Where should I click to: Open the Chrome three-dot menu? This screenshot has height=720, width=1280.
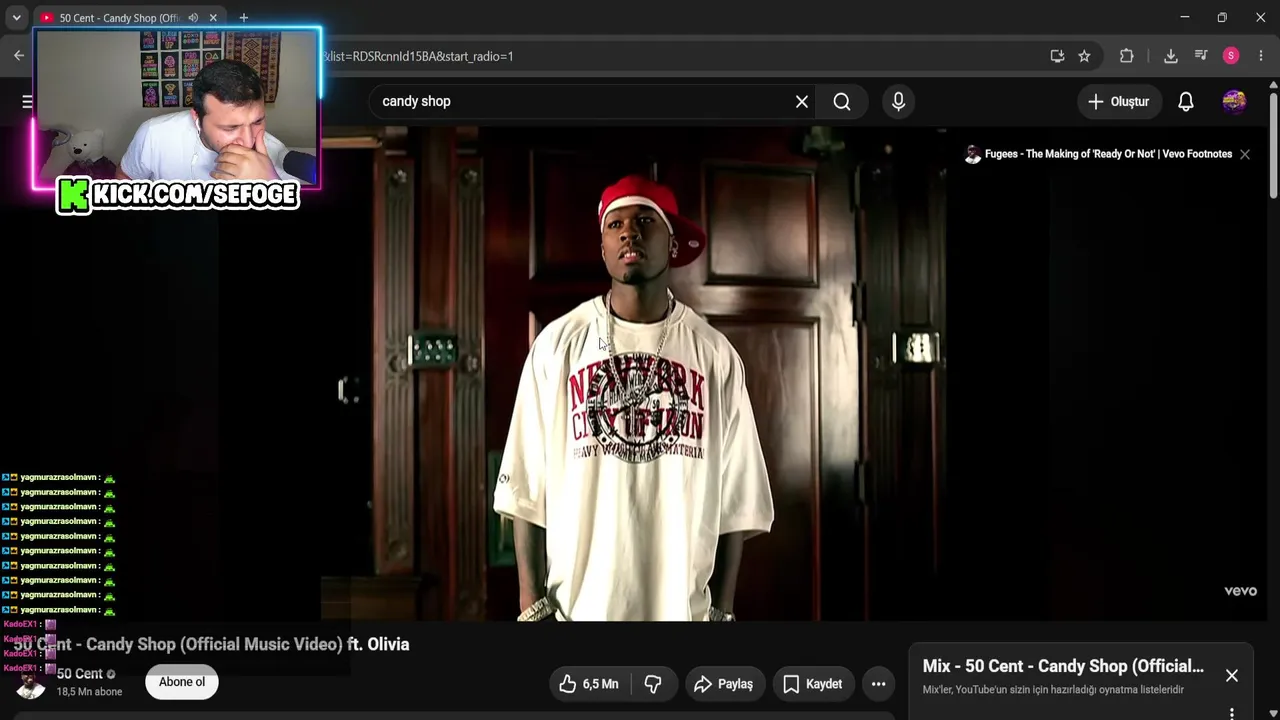pyautogui.click(x=1261, y=56)
